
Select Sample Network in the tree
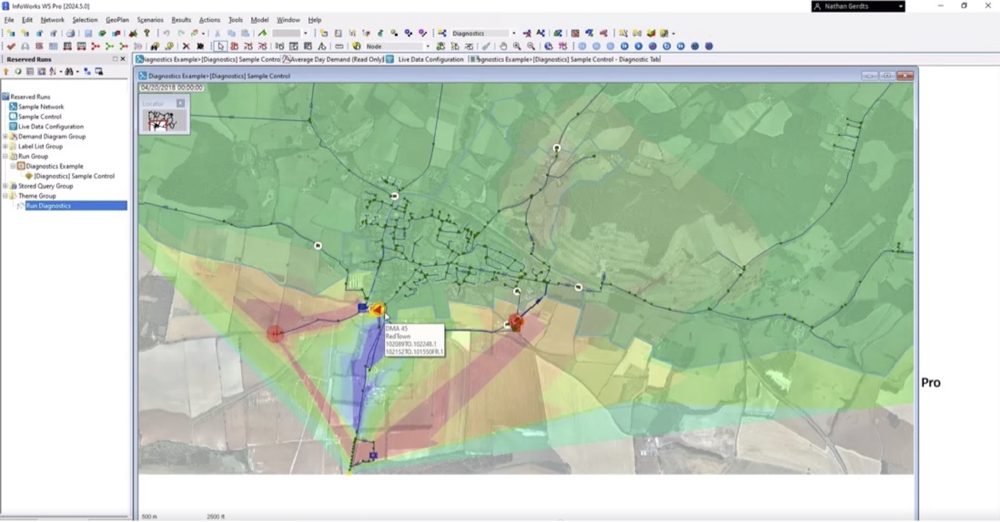coord(43,107)
